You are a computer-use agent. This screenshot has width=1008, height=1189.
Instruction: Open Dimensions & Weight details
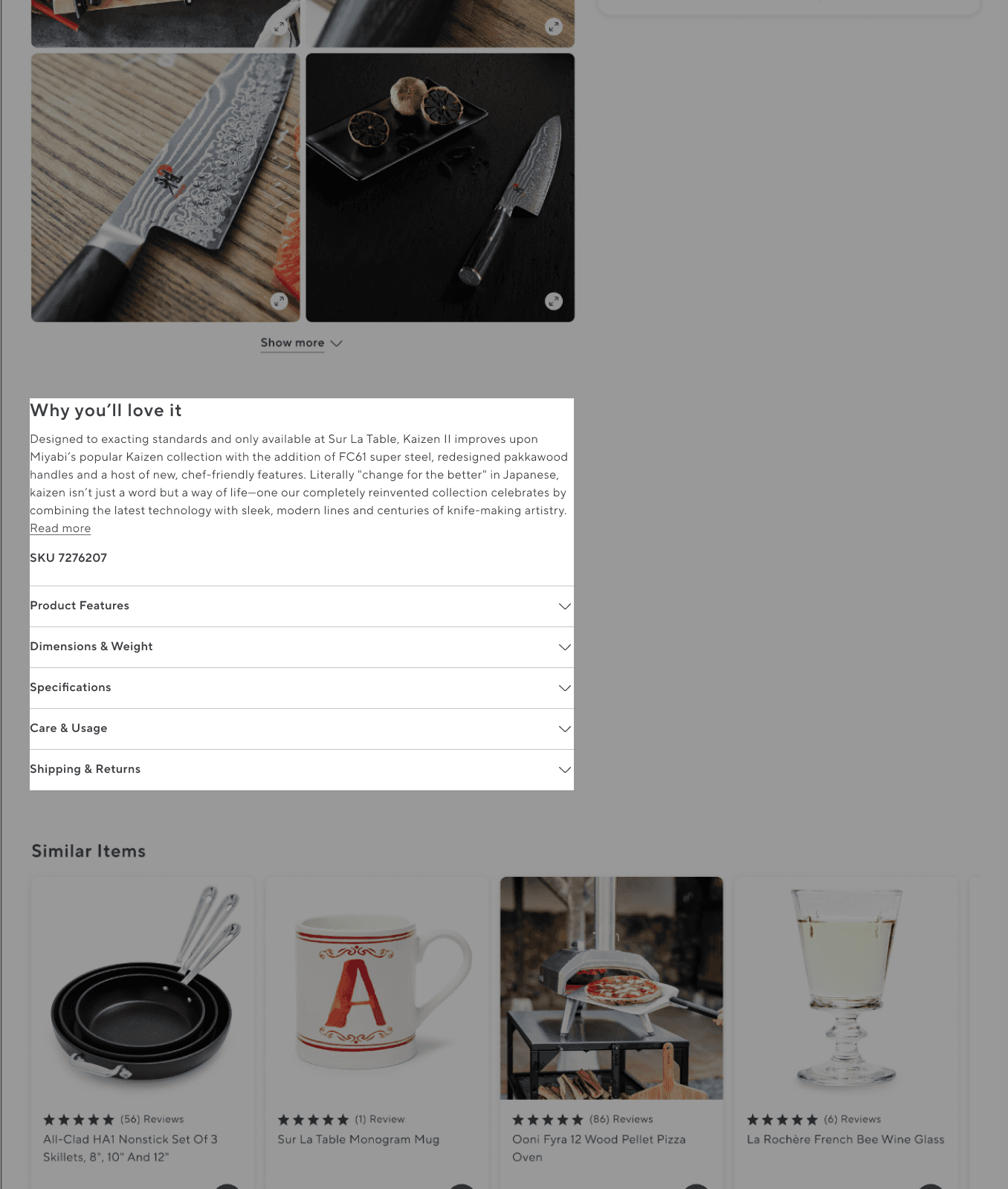[302, 647]
